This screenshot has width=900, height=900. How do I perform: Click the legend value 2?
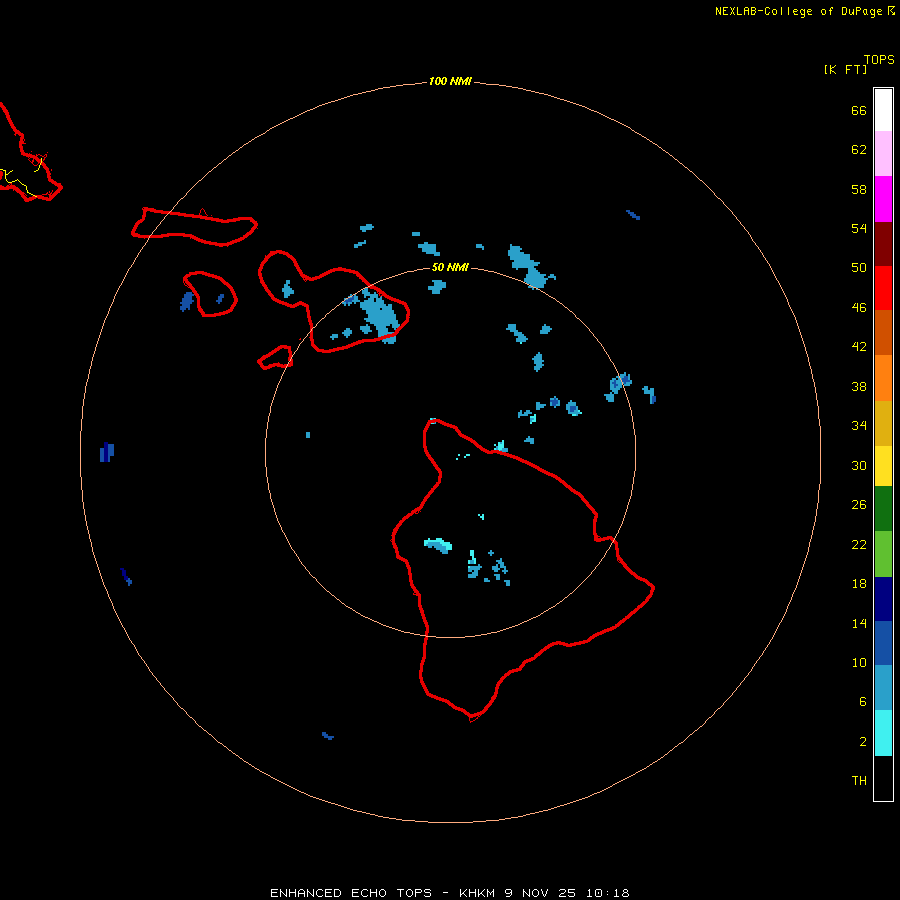point(863,742)
